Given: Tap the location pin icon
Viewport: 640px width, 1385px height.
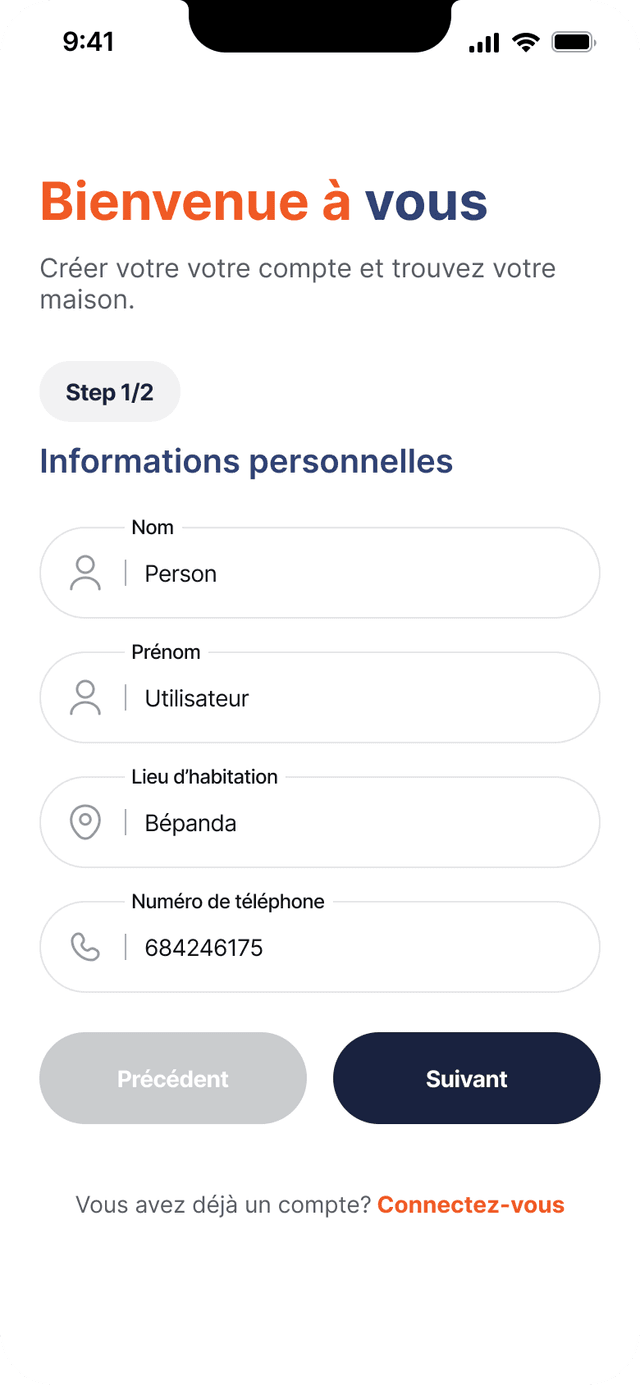Looking at the screenshot, I should [85, 823].
